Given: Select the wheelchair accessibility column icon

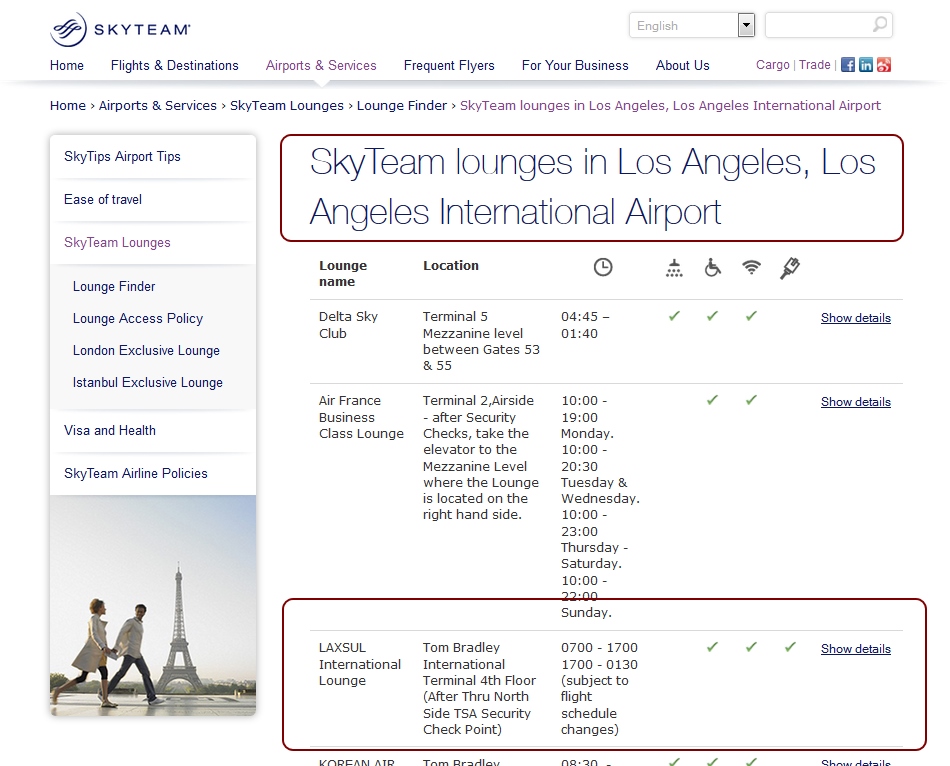Looking at the screenshot, I should coord(712,268).
